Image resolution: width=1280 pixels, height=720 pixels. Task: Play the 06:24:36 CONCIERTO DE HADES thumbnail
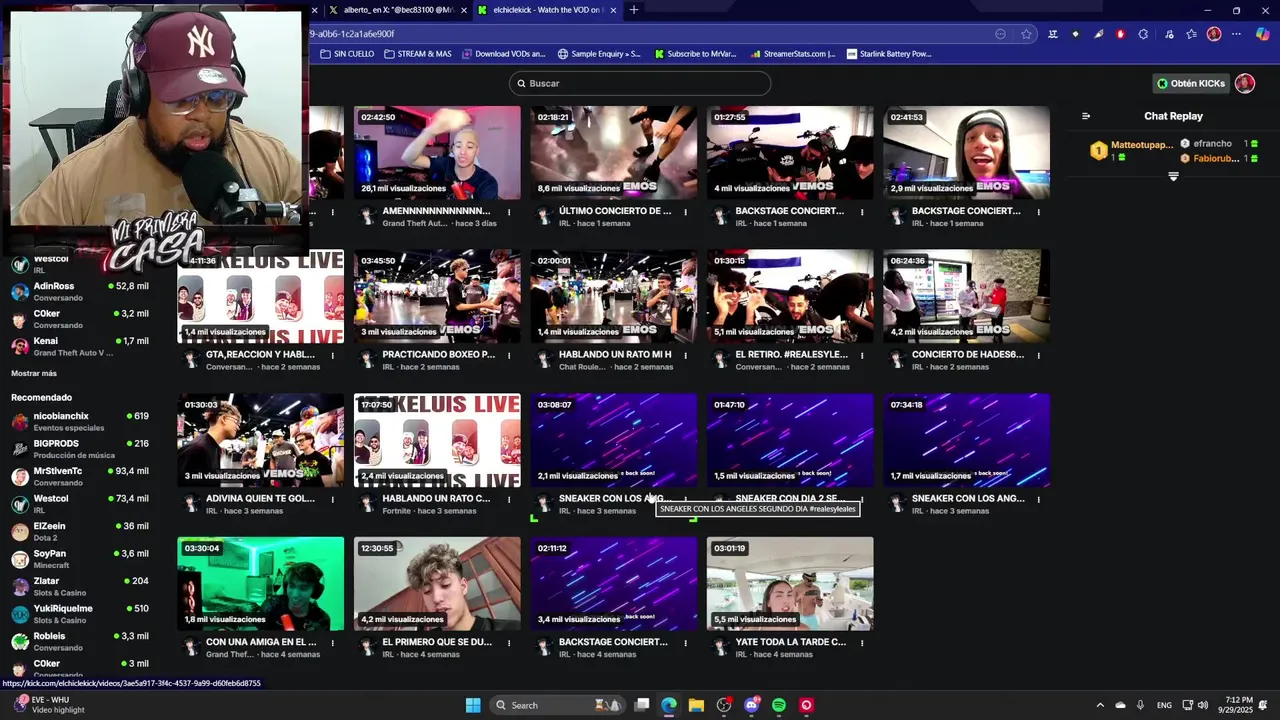[966, 296]
